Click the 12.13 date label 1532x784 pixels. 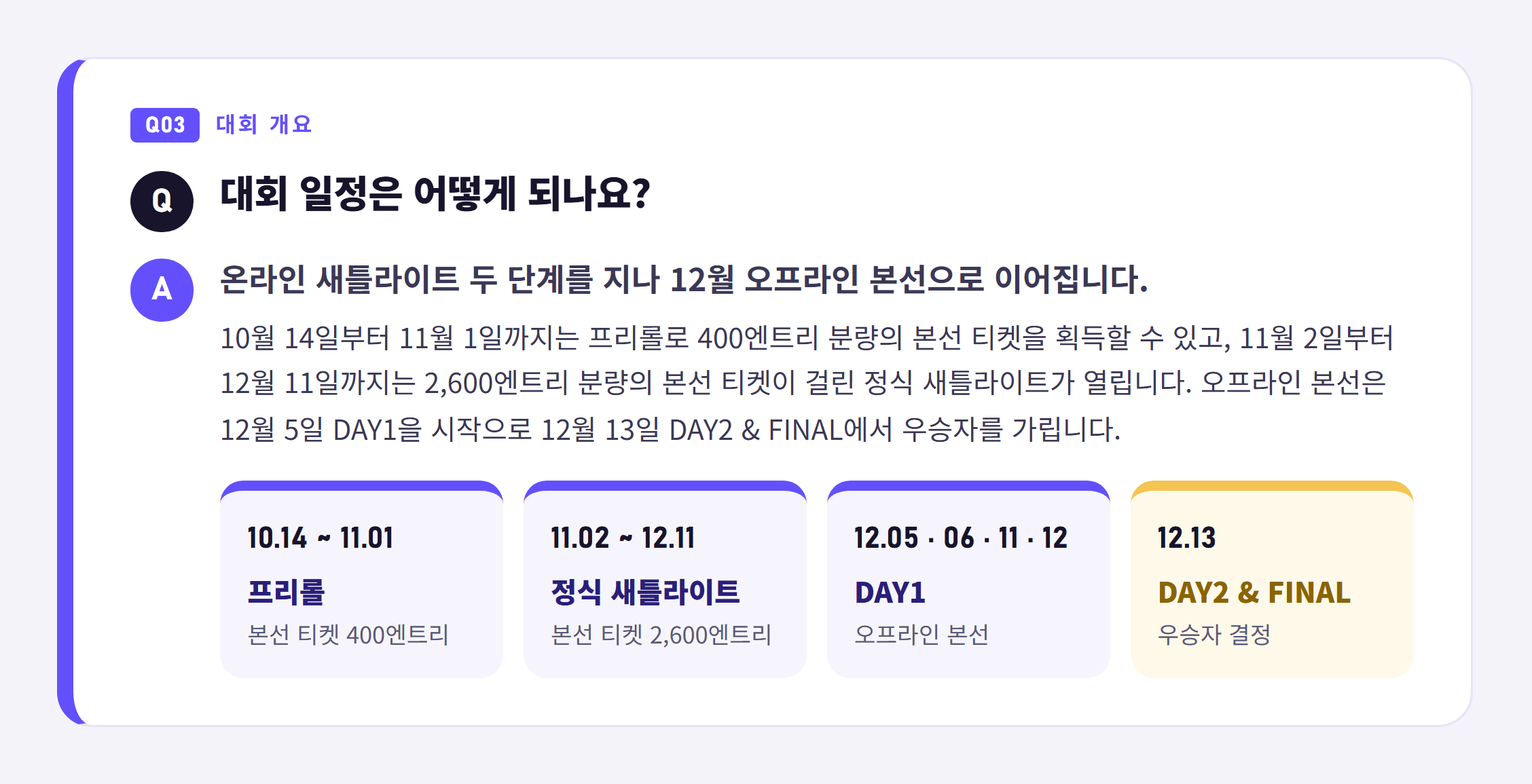click(1186, 538)
